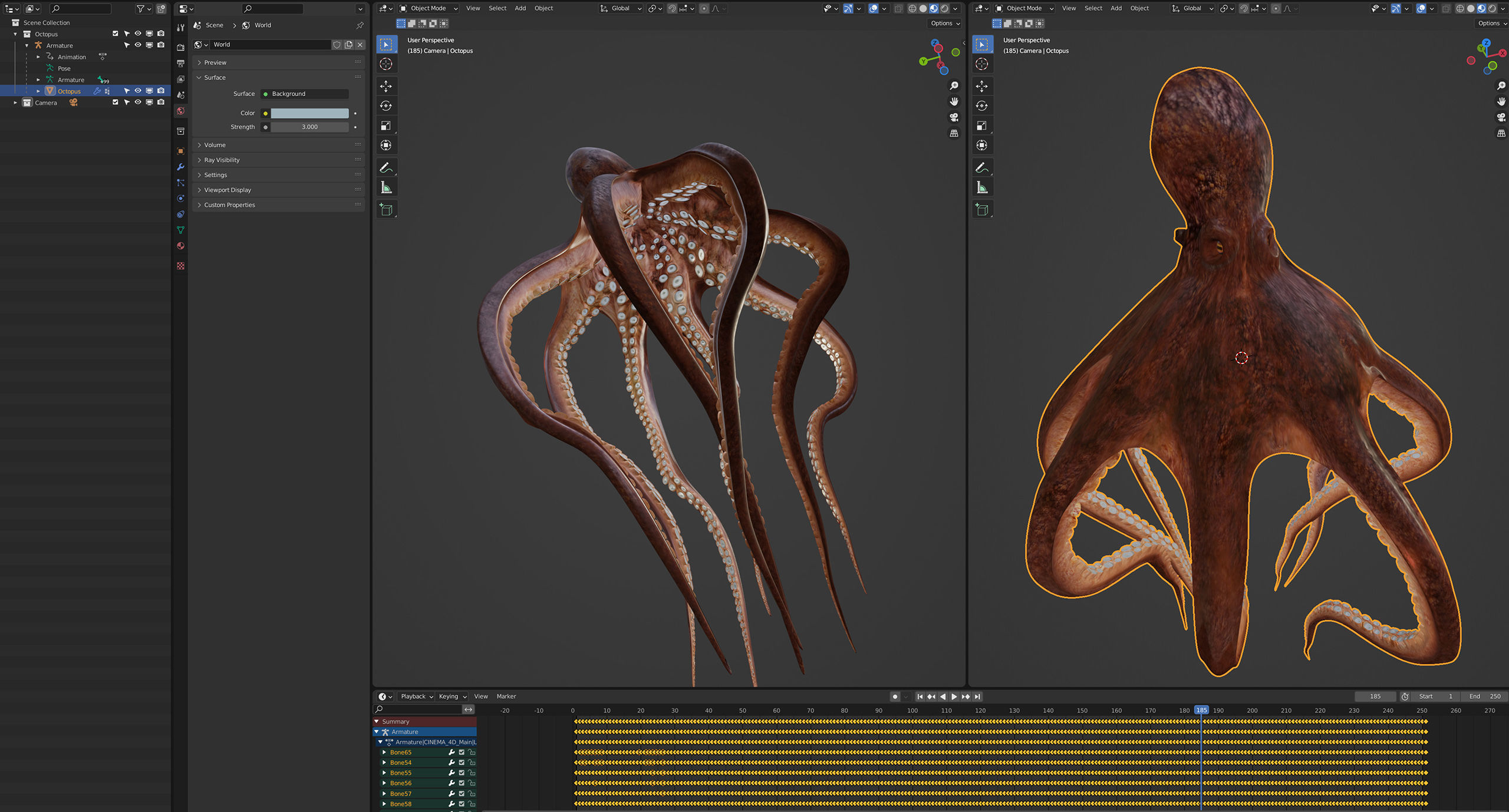Duplicate the World datablock
The image size is (1509, 812).
(x=348, y=45)
